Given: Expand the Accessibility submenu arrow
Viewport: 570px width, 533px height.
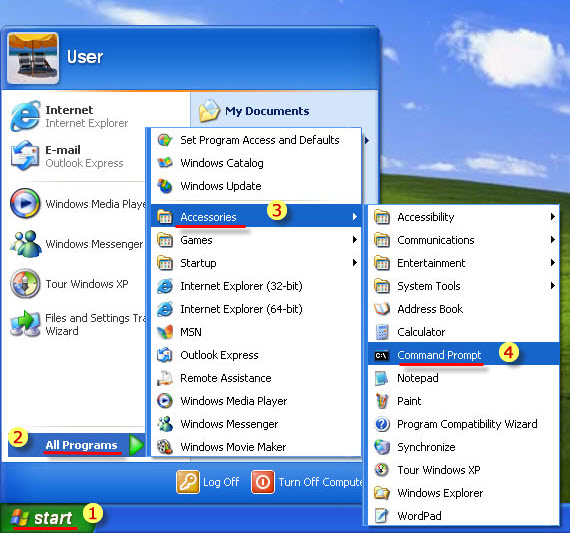Looking at the screenshot, I should [553, 217].
